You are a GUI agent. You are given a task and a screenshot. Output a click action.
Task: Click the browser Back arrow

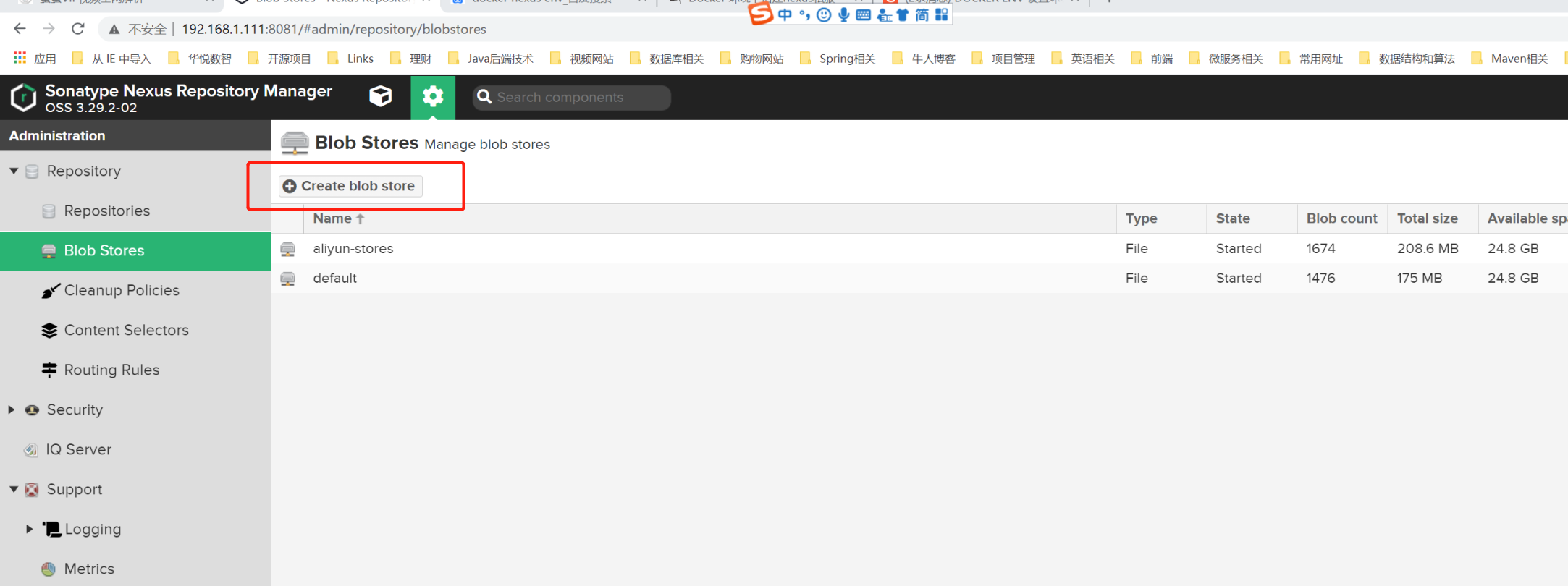[x=20, y=29]
